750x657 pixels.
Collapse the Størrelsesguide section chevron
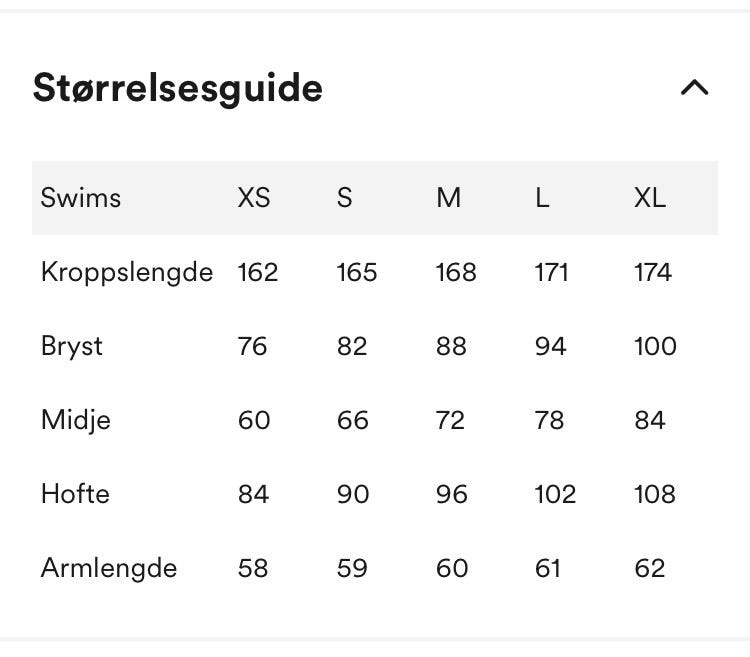click(x=694, y=88)
